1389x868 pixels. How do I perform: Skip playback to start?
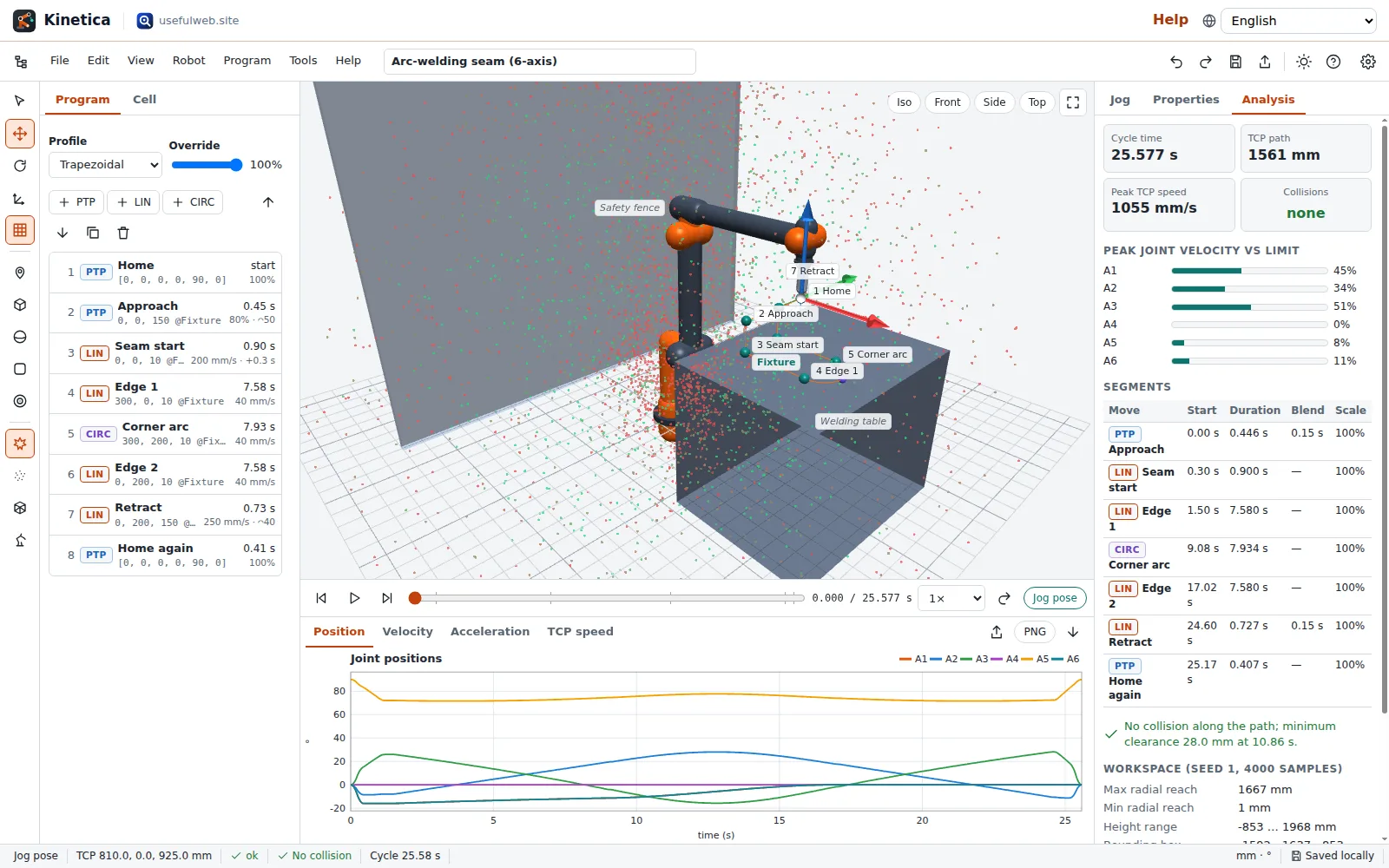coord(321,598)
